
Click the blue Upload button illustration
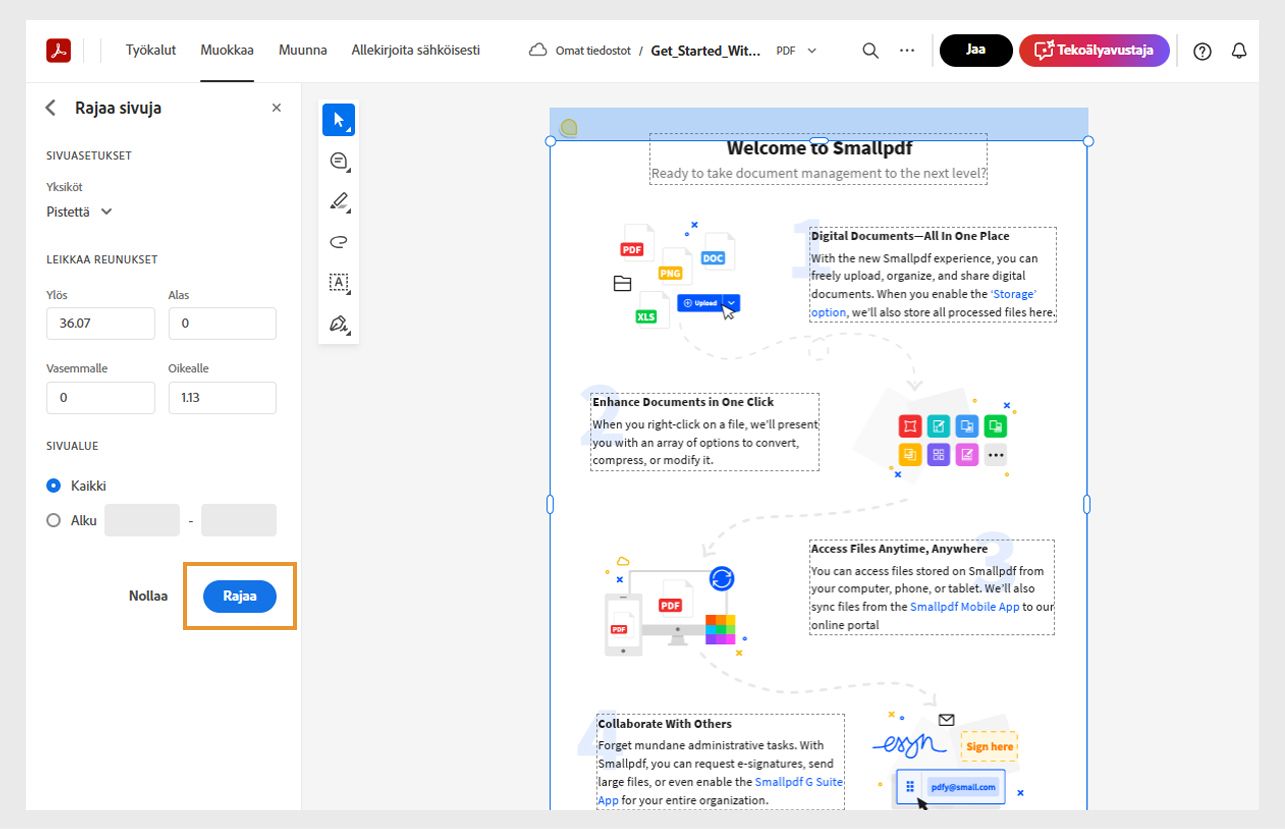pos(708,303)
